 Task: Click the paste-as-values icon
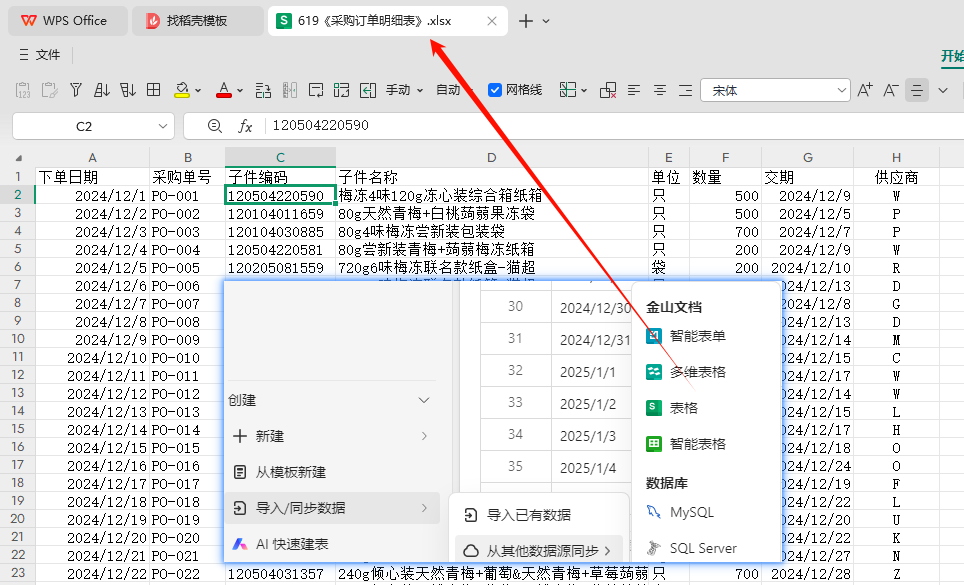tap(22, 90)
